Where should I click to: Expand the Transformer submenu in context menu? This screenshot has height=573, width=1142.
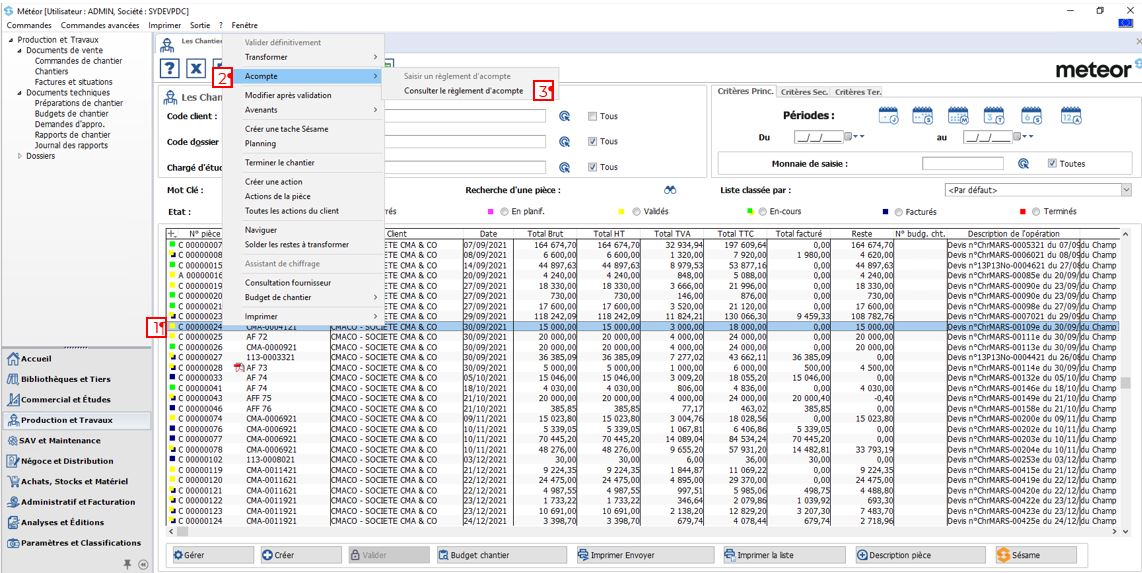click(x=302, y=57)
